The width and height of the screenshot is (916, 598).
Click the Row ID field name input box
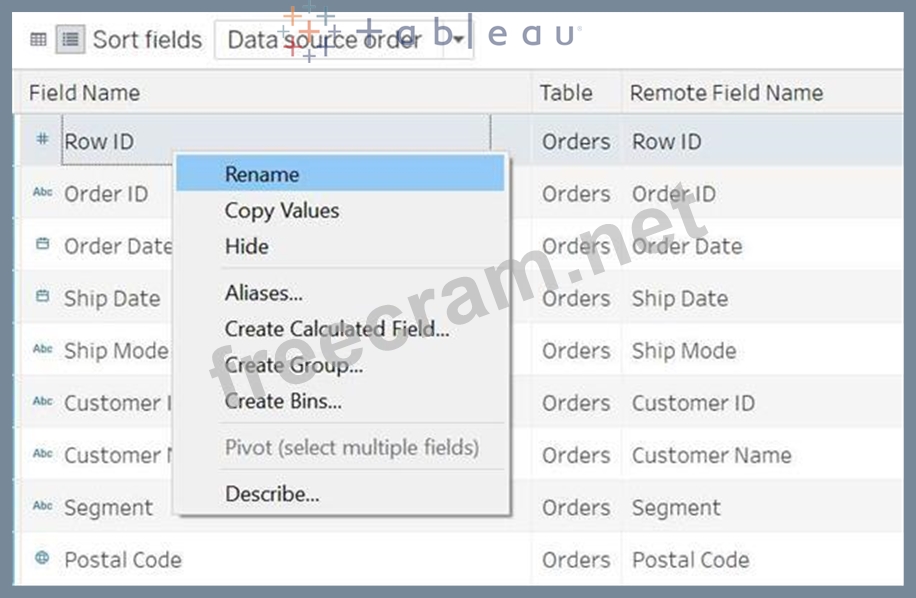tap(276, 141)
